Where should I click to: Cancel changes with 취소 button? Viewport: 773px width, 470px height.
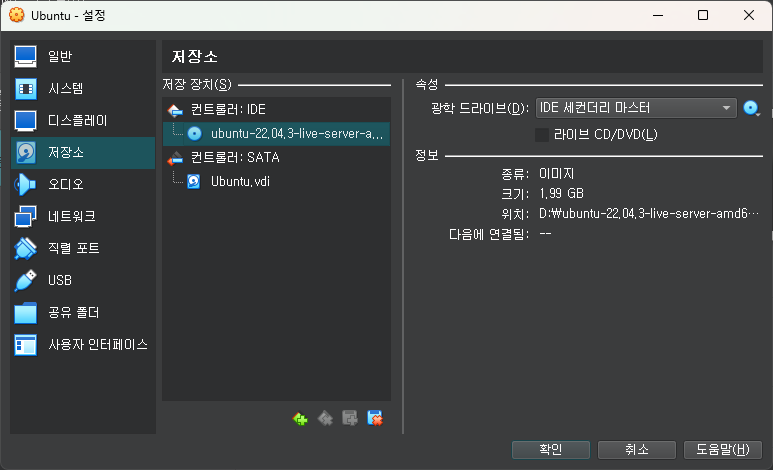tap(636, 450)
